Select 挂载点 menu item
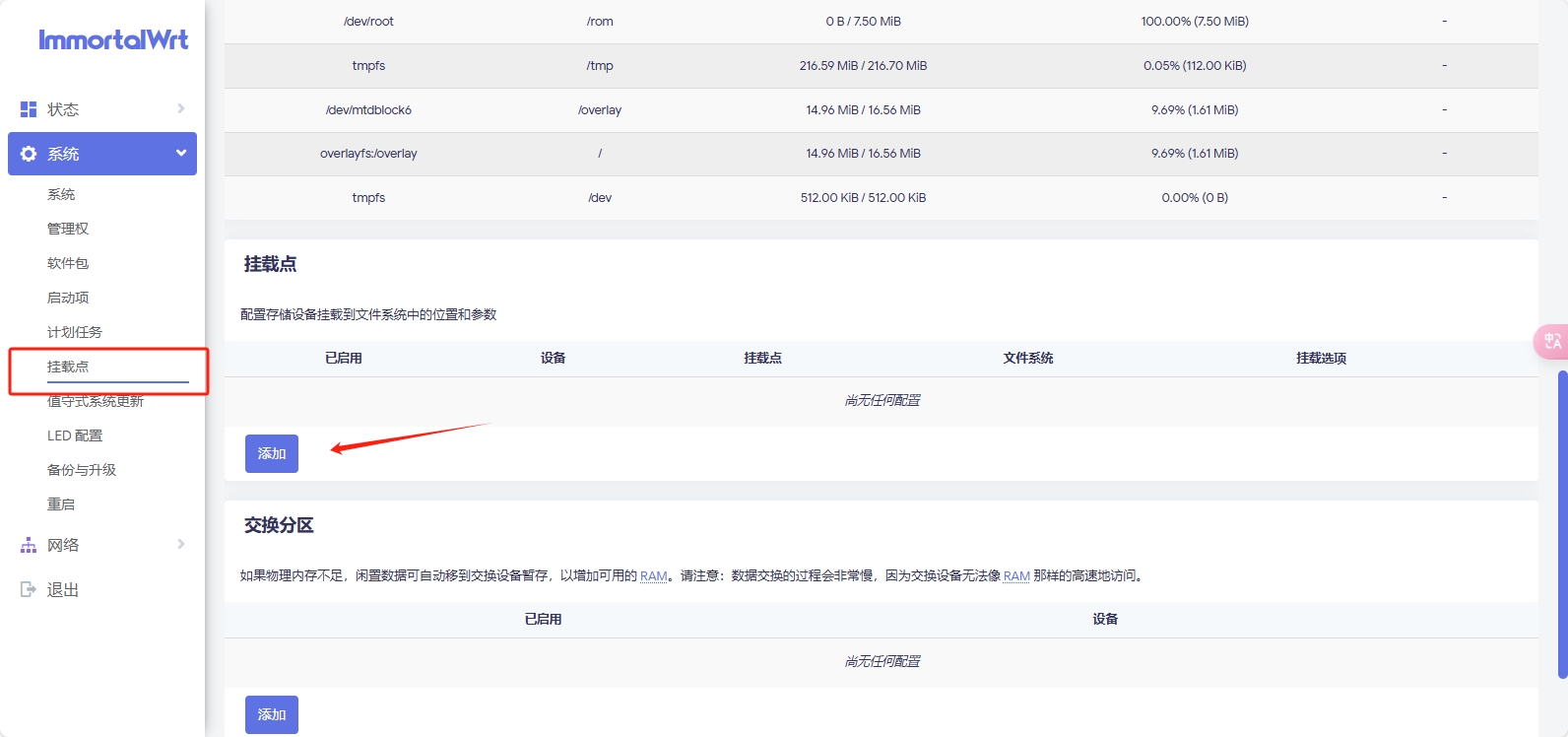The width and height of the screenshot is (1568, 737). pyautogui.click(x=68, y=367)
